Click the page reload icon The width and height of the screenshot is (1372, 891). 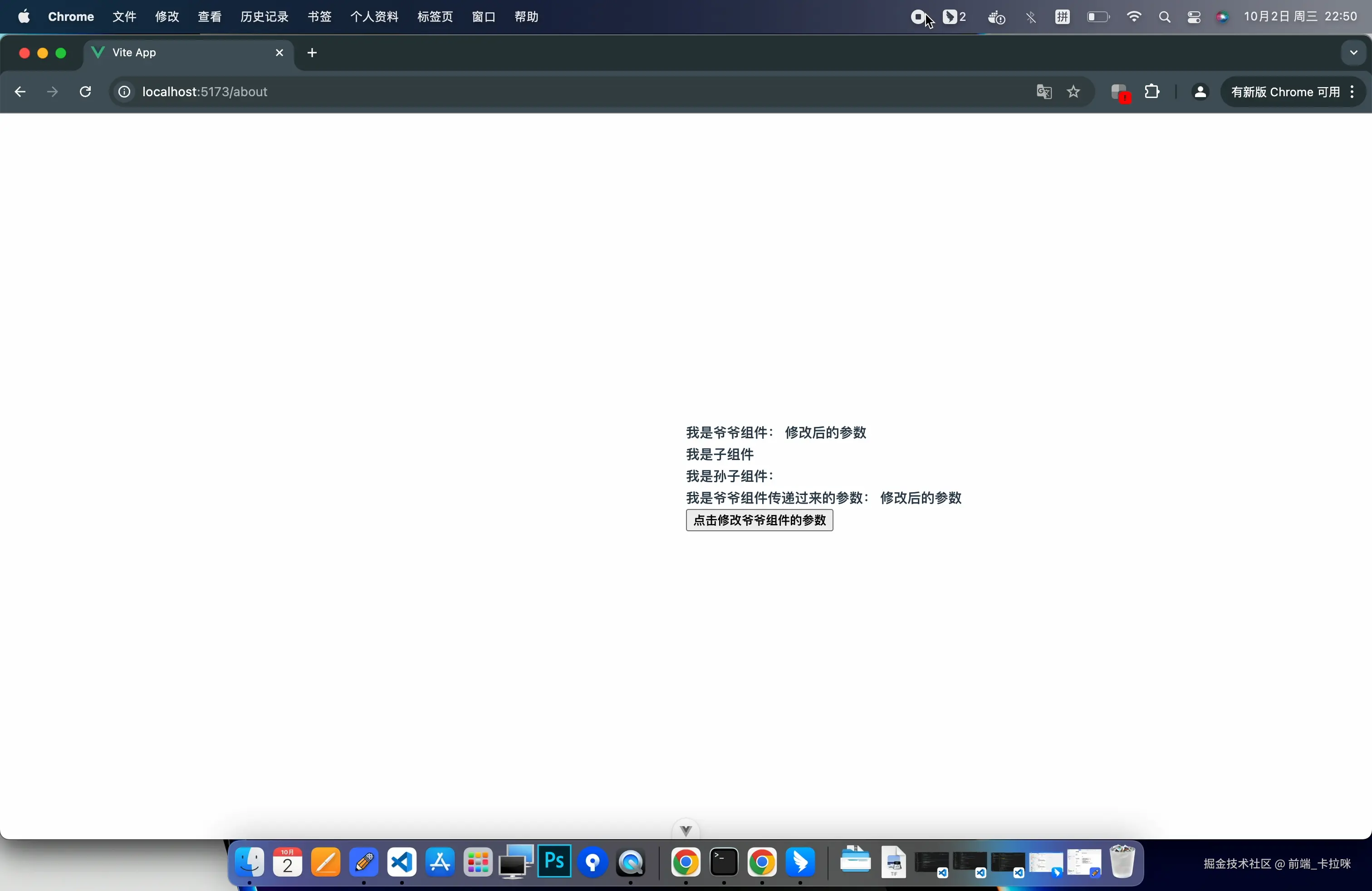tap(85, 92)
